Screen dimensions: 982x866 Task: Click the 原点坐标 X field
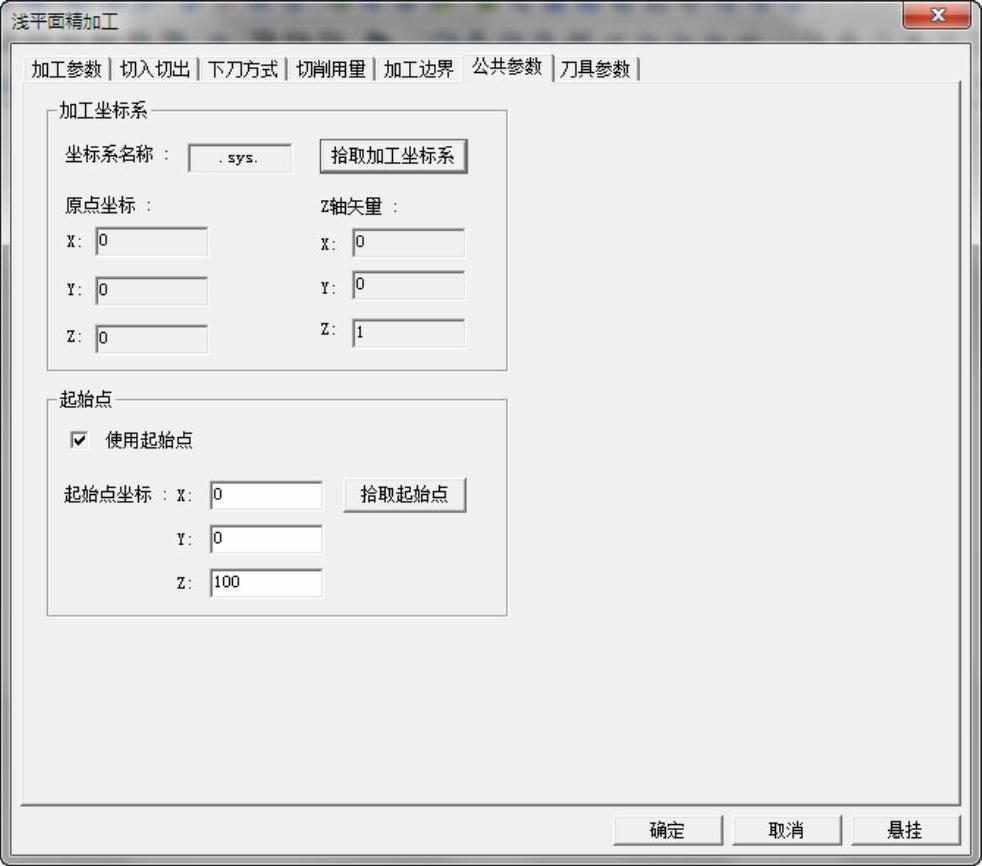tap(152, 242)
